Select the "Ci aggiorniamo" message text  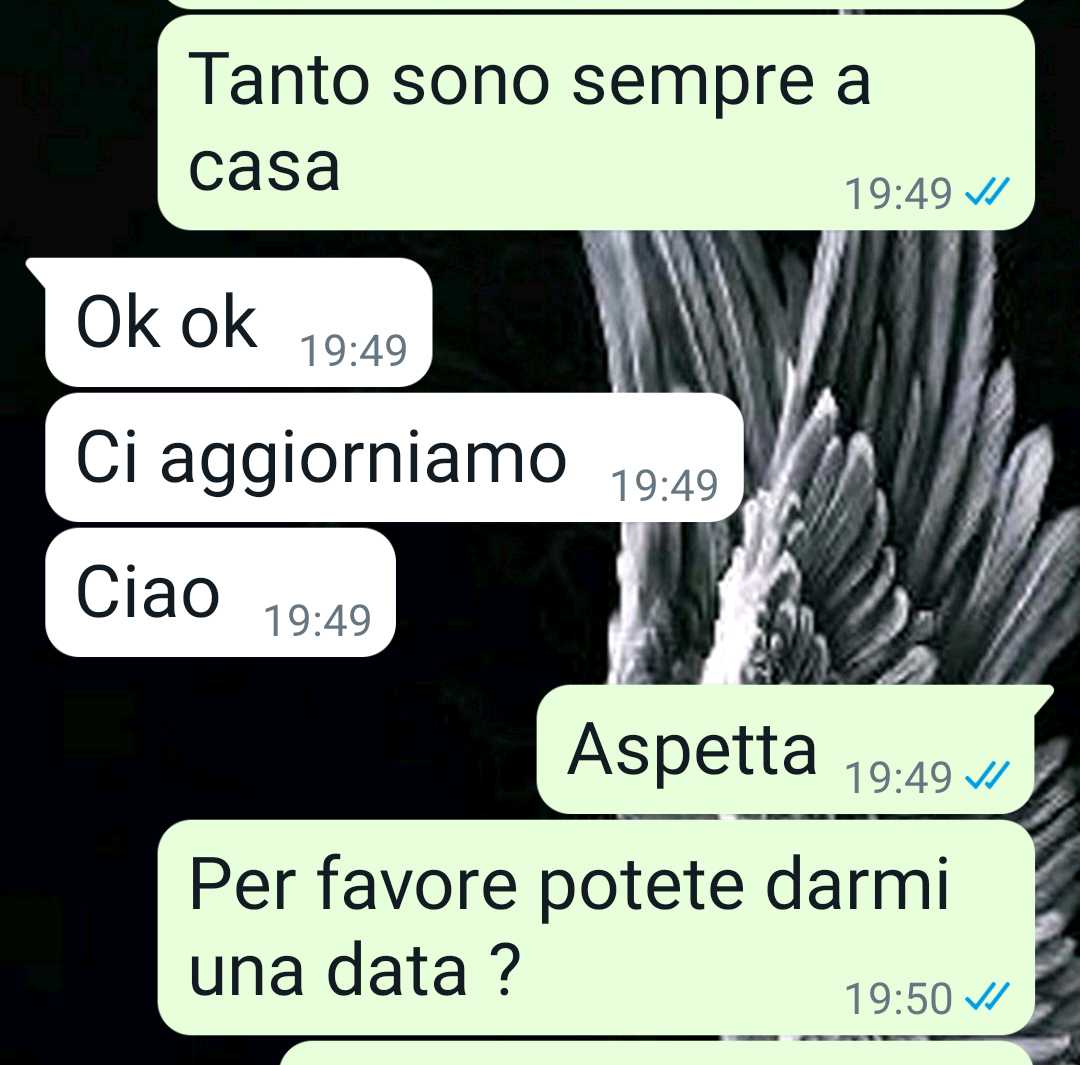[x=321, y=459]
